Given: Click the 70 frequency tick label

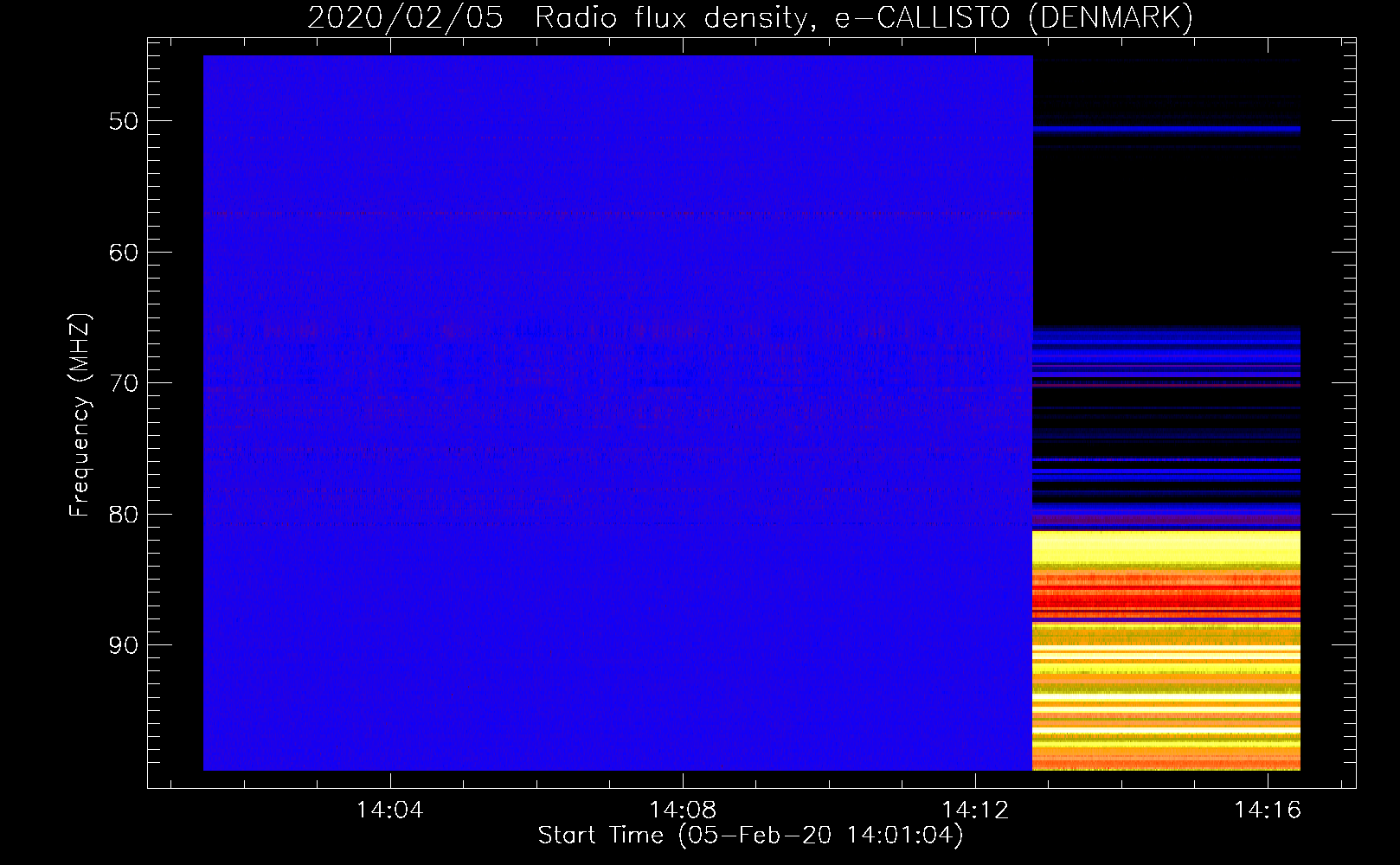Looking at the screenshot, I should 124,383.
